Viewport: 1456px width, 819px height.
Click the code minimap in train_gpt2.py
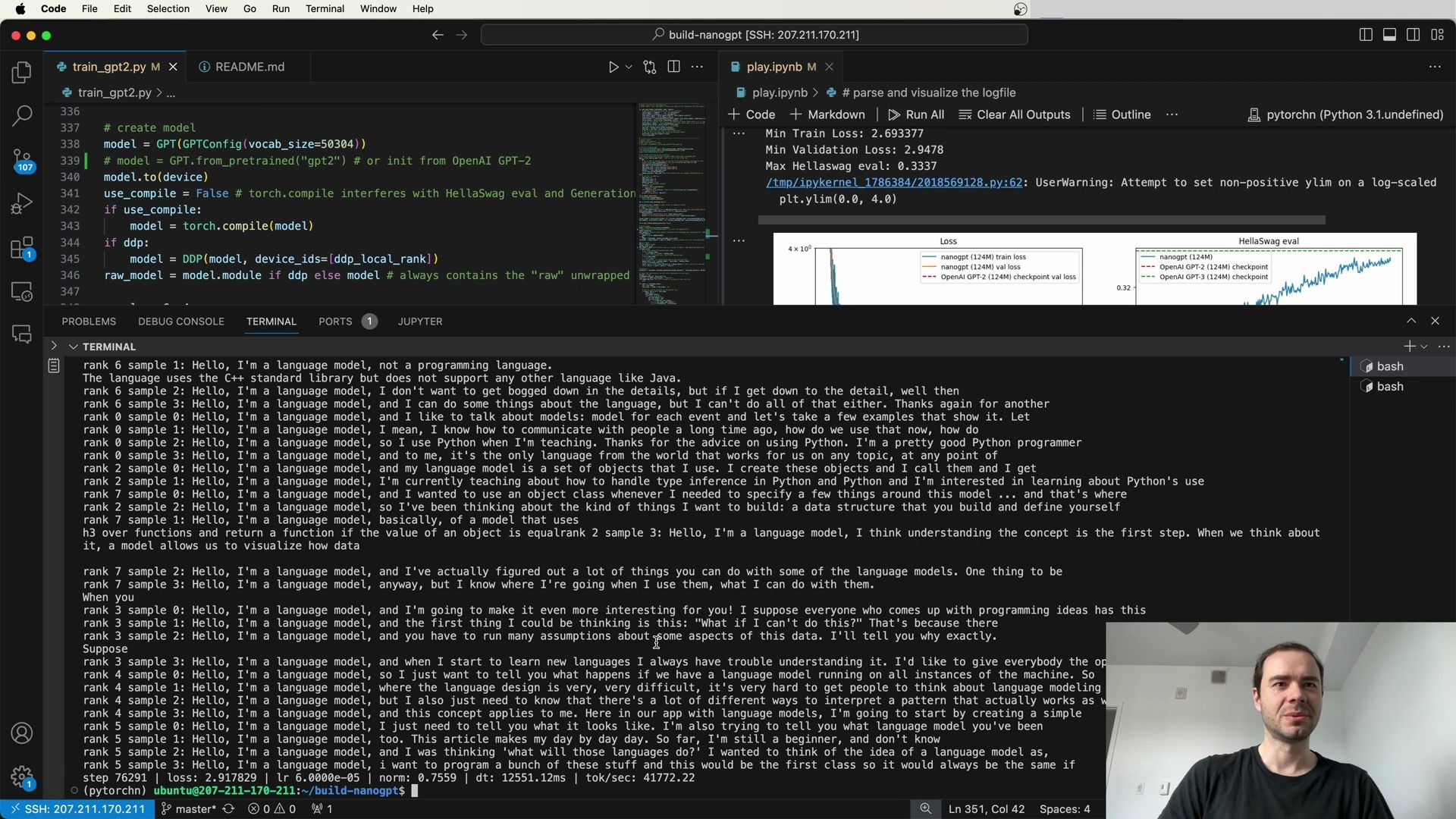pyautogui.click(x=670, y=203)
